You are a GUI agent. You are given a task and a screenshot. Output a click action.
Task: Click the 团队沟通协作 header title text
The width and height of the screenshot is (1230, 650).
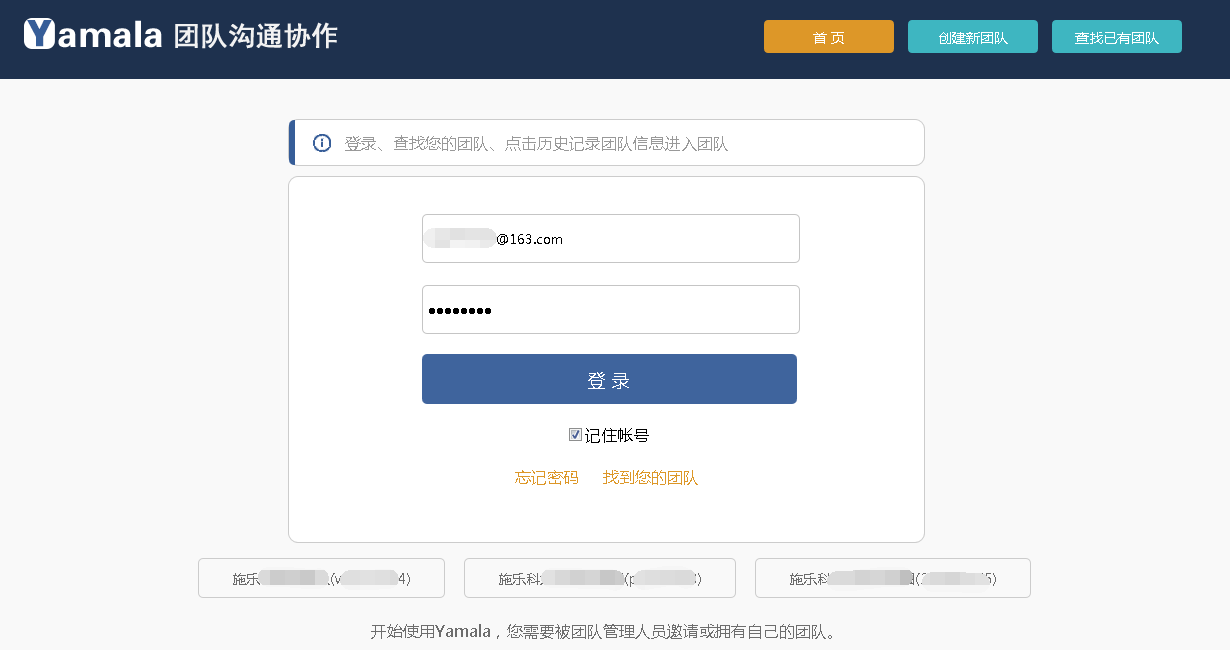[x=255, y=36]
